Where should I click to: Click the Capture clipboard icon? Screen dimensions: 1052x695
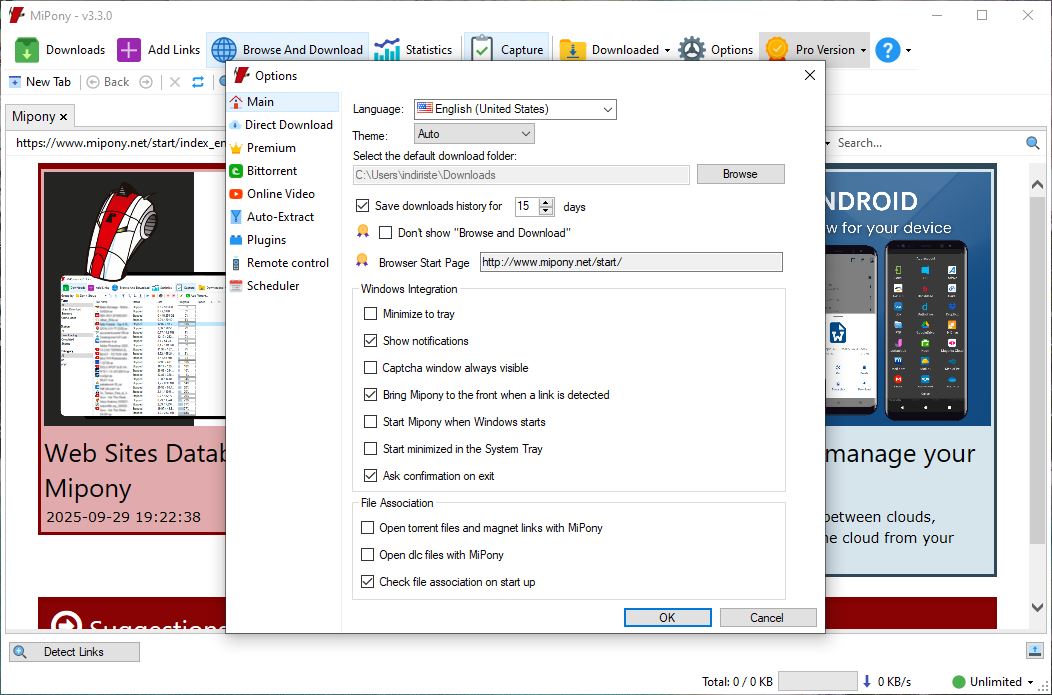pyautogui.click(x=482, y=50)
